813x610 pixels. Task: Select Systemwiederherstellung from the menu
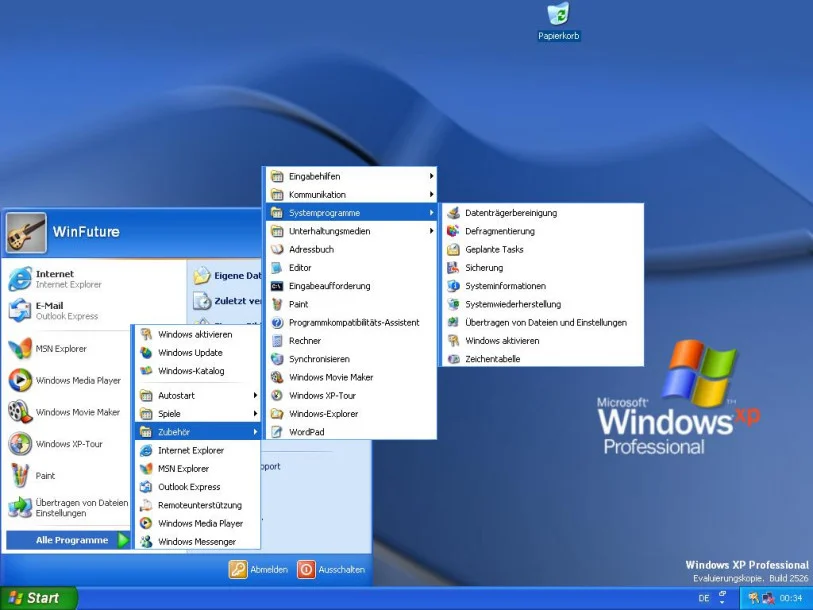(x=513, y=304)
